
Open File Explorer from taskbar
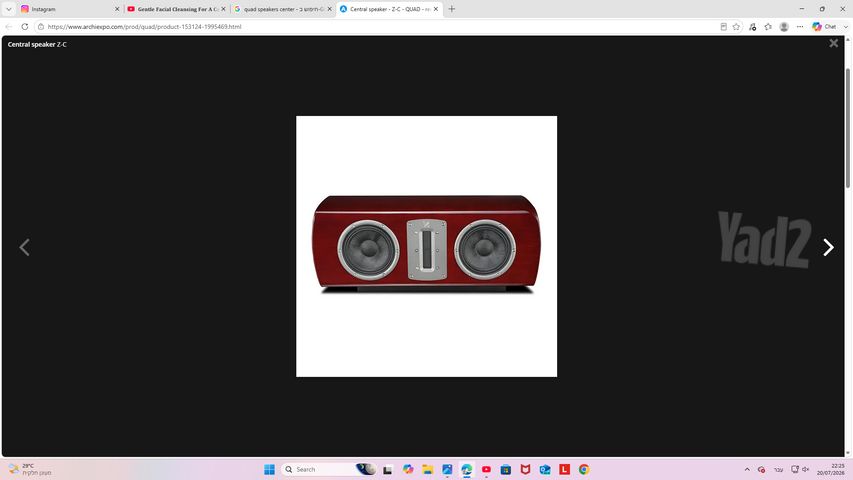[428, 469]
